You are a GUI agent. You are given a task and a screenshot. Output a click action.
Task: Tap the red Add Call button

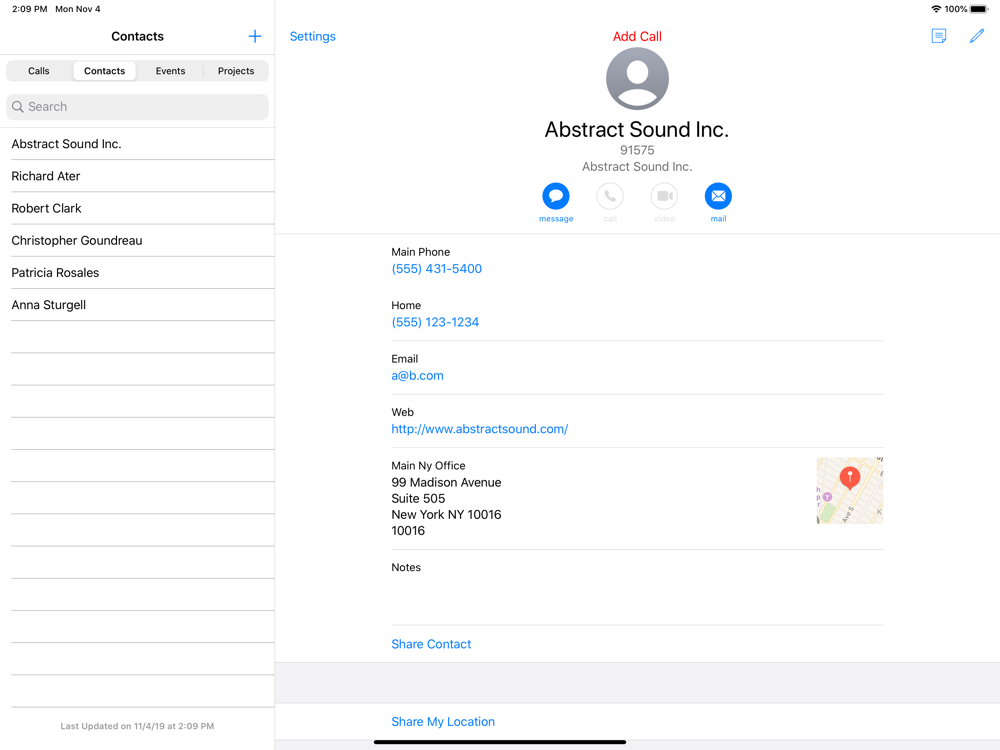click(x=637, y=37)
